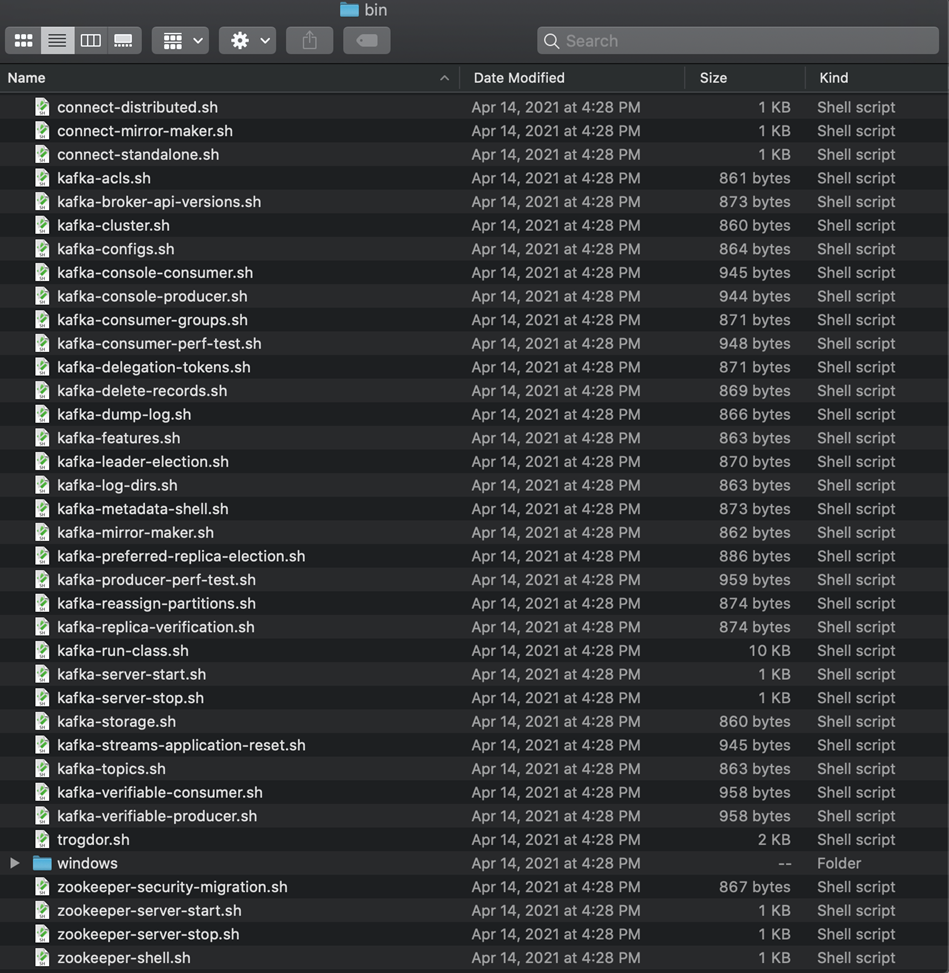Click the 2 KB size of trogdor.sh
Viewport: 949px width, 973px height.
(774, 840)
